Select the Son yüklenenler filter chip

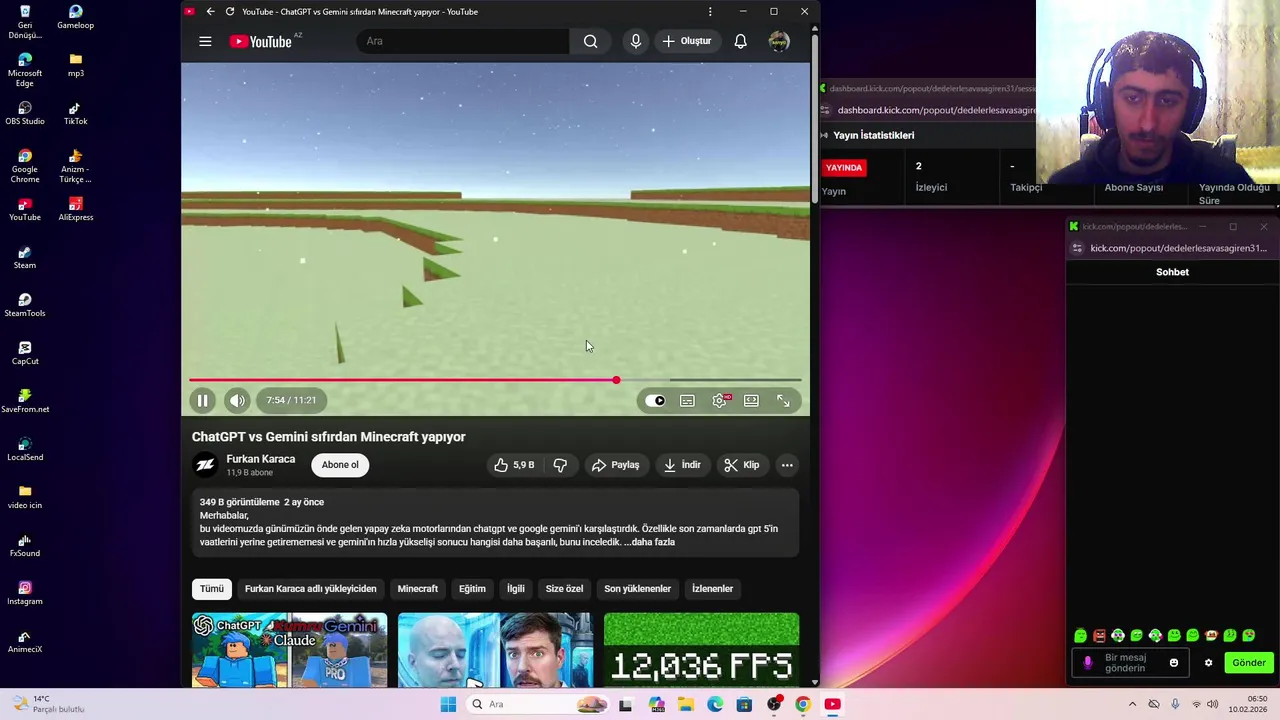(x=637, y=589)
